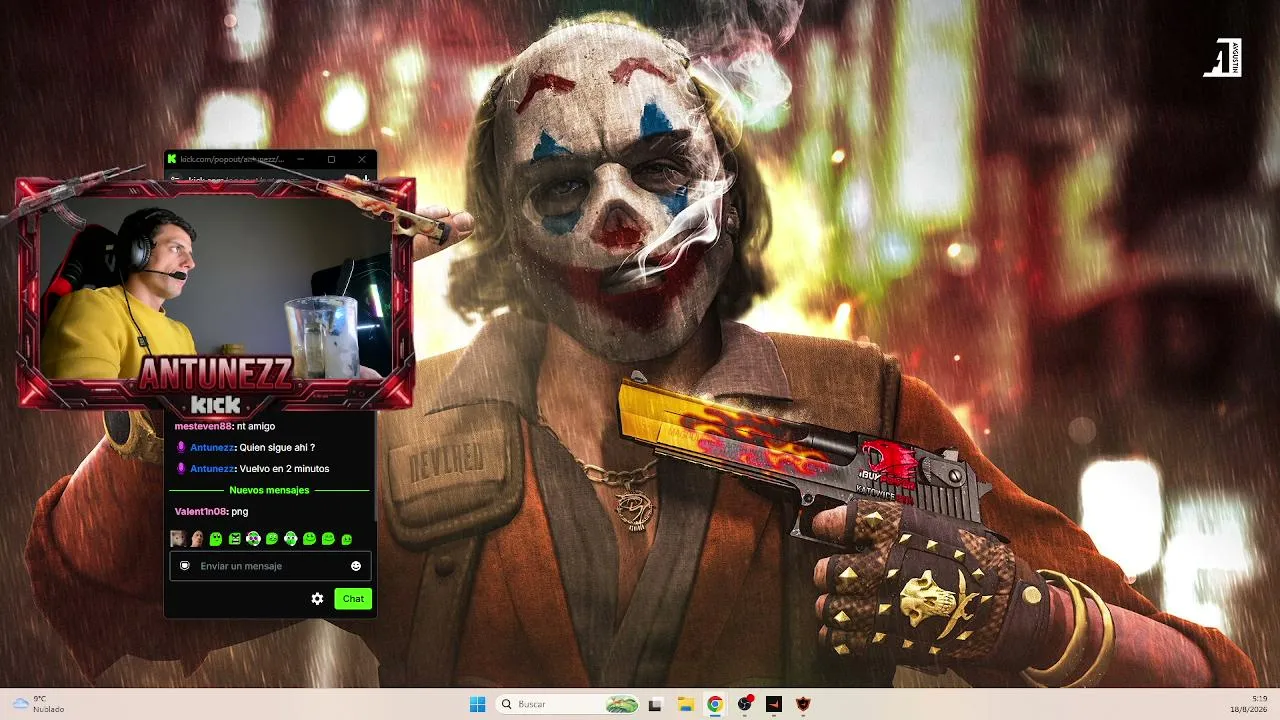Open File Explorer from the taskbar
The width and height of the screenshot is (1280, 720).
(685, 704)
